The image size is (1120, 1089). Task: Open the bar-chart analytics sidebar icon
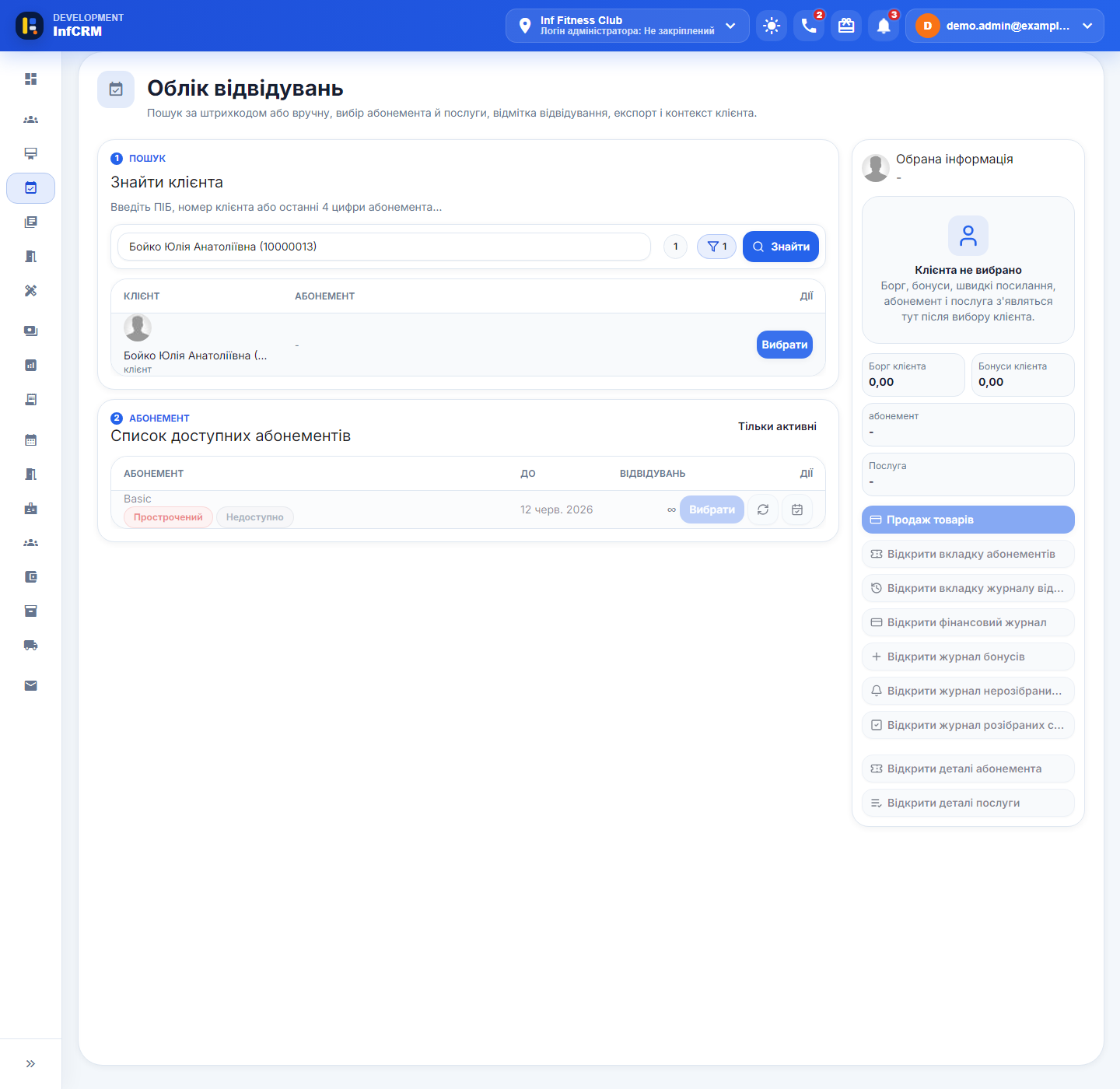click(30, 366)
